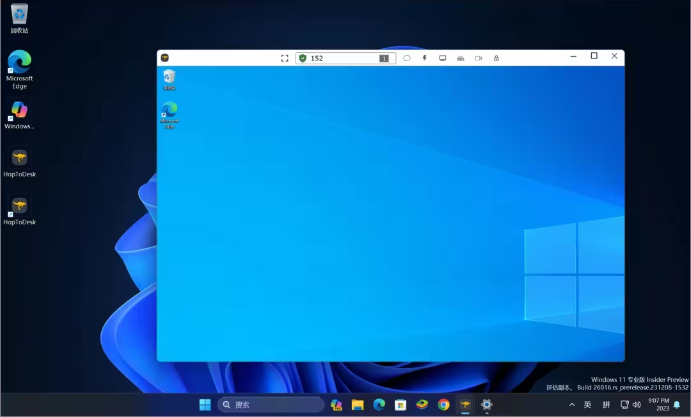
Task: Open File Explorer from the taskbar
Action: pos(357,405)
